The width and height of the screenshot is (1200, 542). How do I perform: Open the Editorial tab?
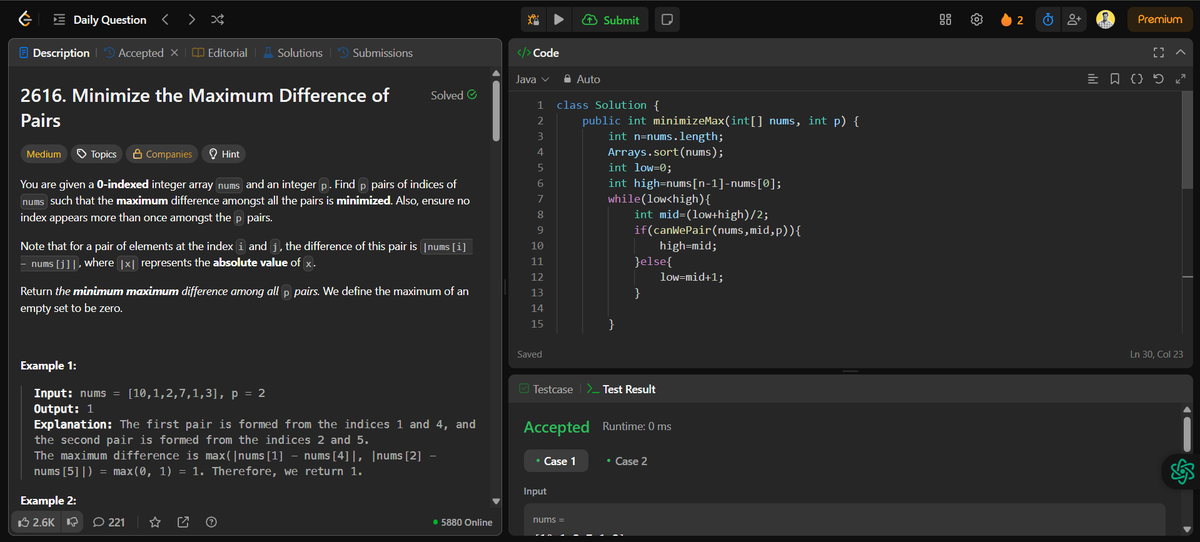coord(220,53)
